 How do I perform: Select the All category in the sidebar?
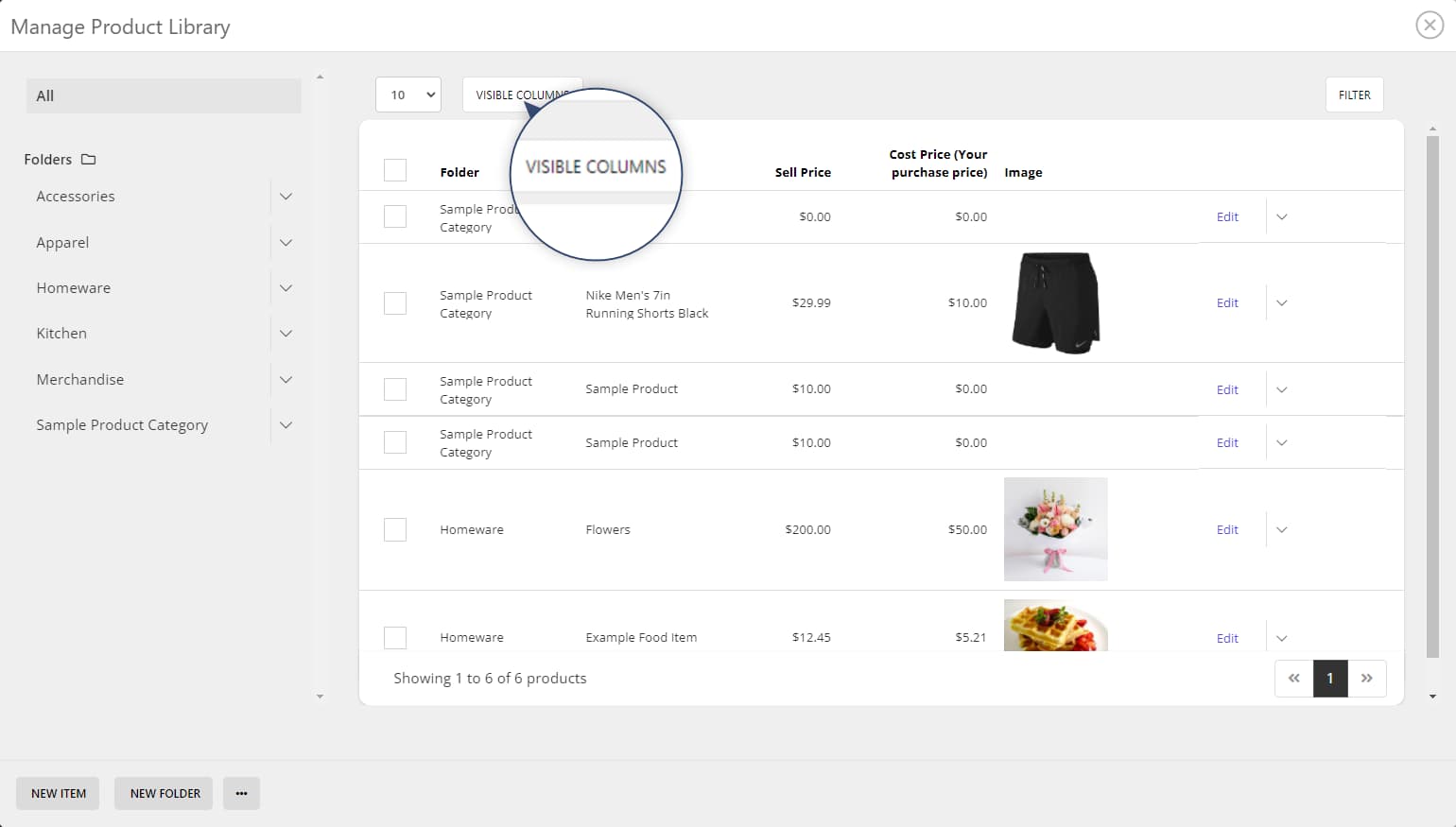[163, 95]
